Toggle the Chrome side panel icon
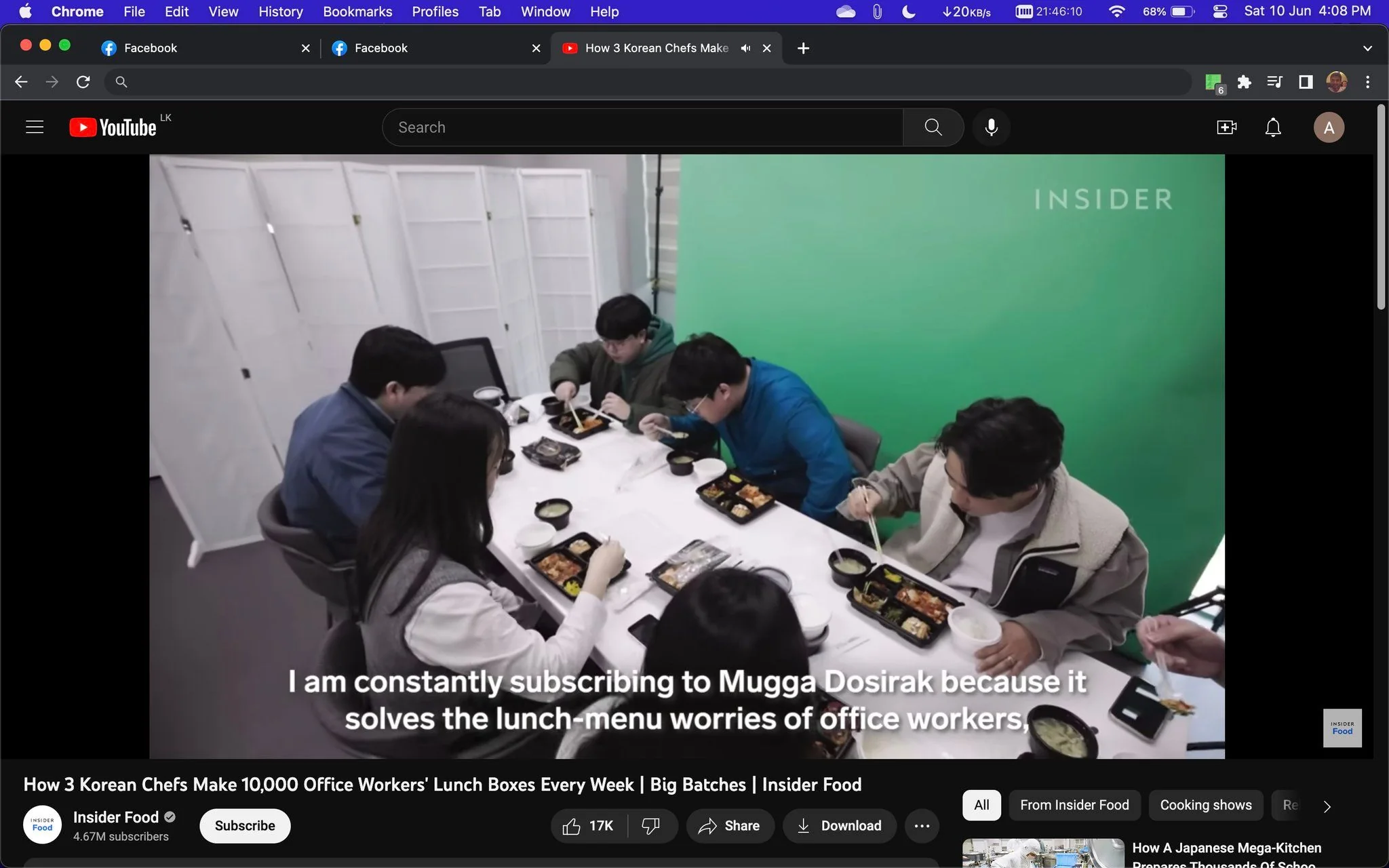The height and width of the screenshot is (868, 1389). (x=1305, y=82)
